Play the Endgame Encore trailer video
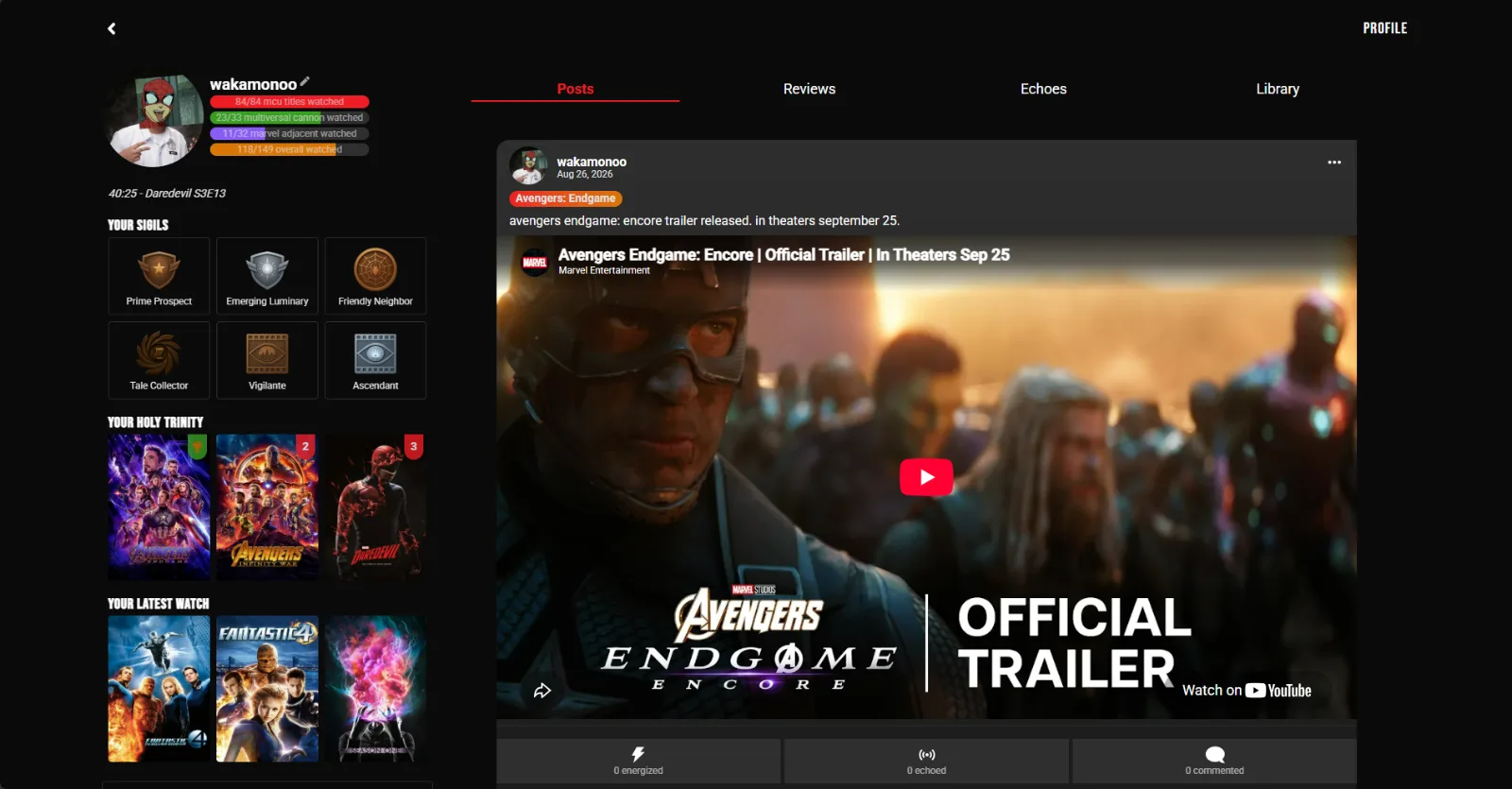The height and width of the screenshot is (789, 1512). pyautogui.click(x=926, y=477)
